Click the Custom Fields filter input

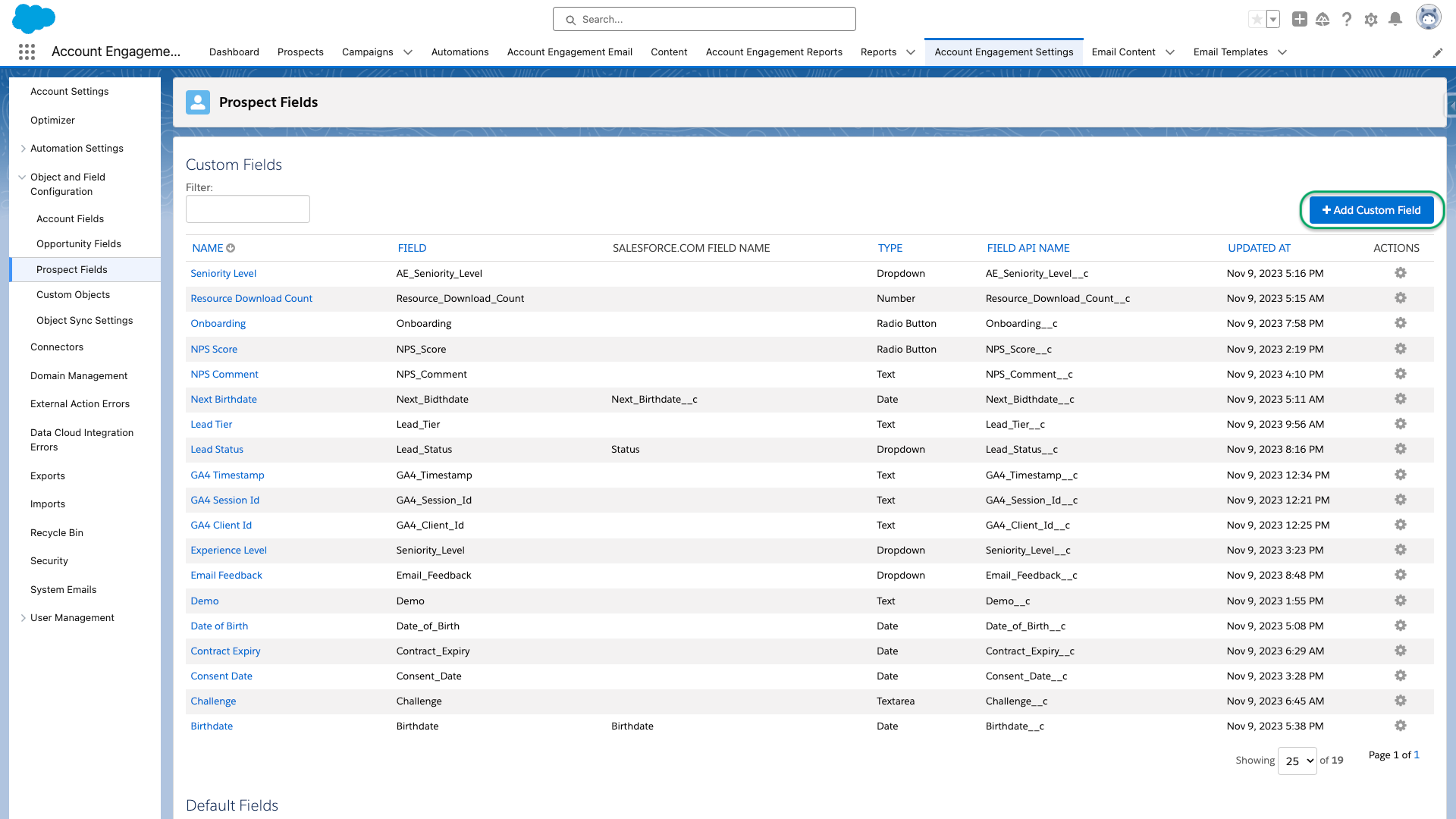tap(248, 209)
